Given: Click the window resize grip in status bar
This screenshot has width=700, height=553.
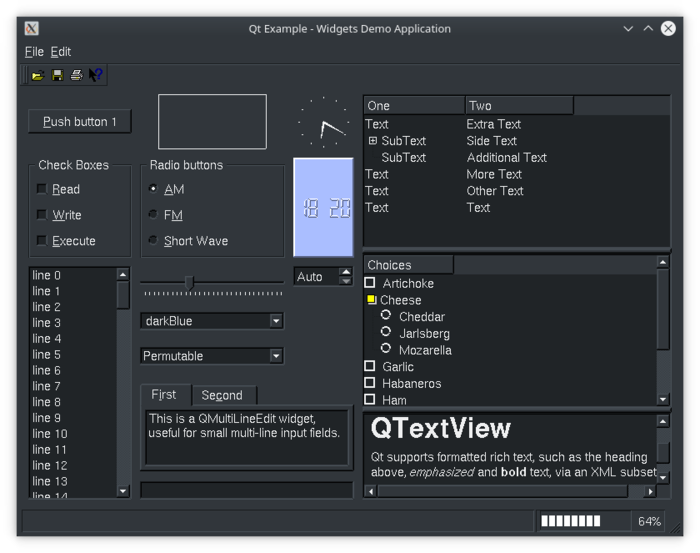Looking at the screenshot, I should click(676, 528).
